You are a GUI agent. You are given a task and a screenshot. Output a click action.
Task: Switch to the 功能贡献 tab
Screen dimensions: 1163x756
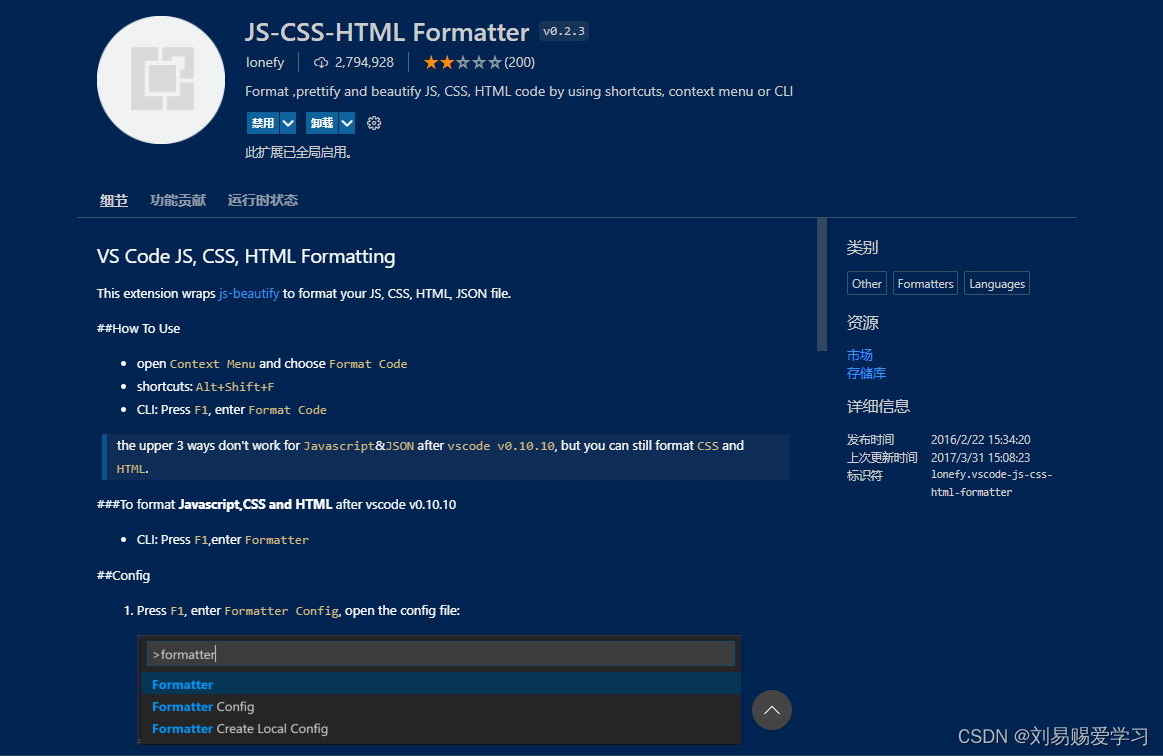click(x=178, y=200)
